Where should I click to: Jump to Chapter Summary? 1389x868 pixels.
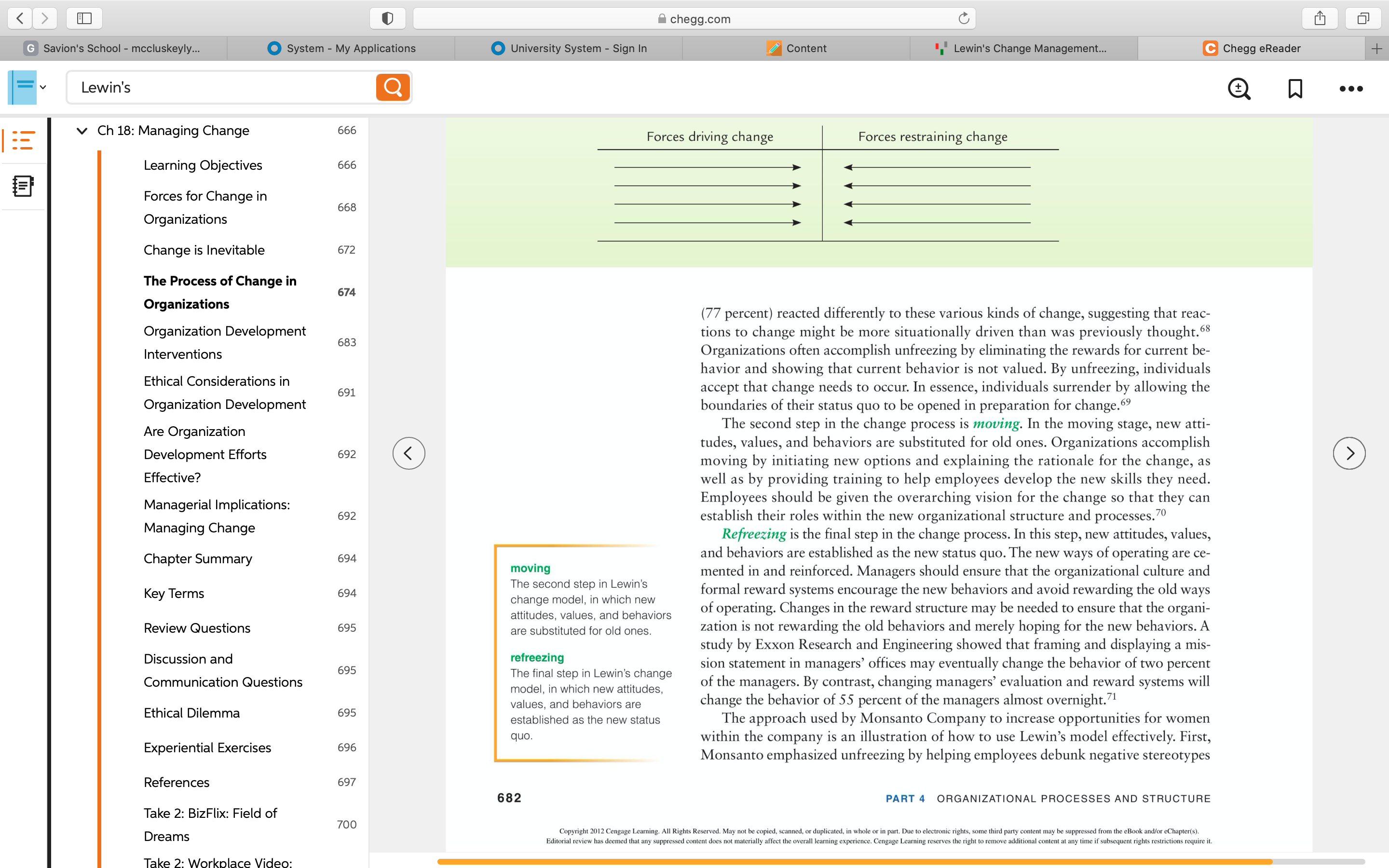197,558
